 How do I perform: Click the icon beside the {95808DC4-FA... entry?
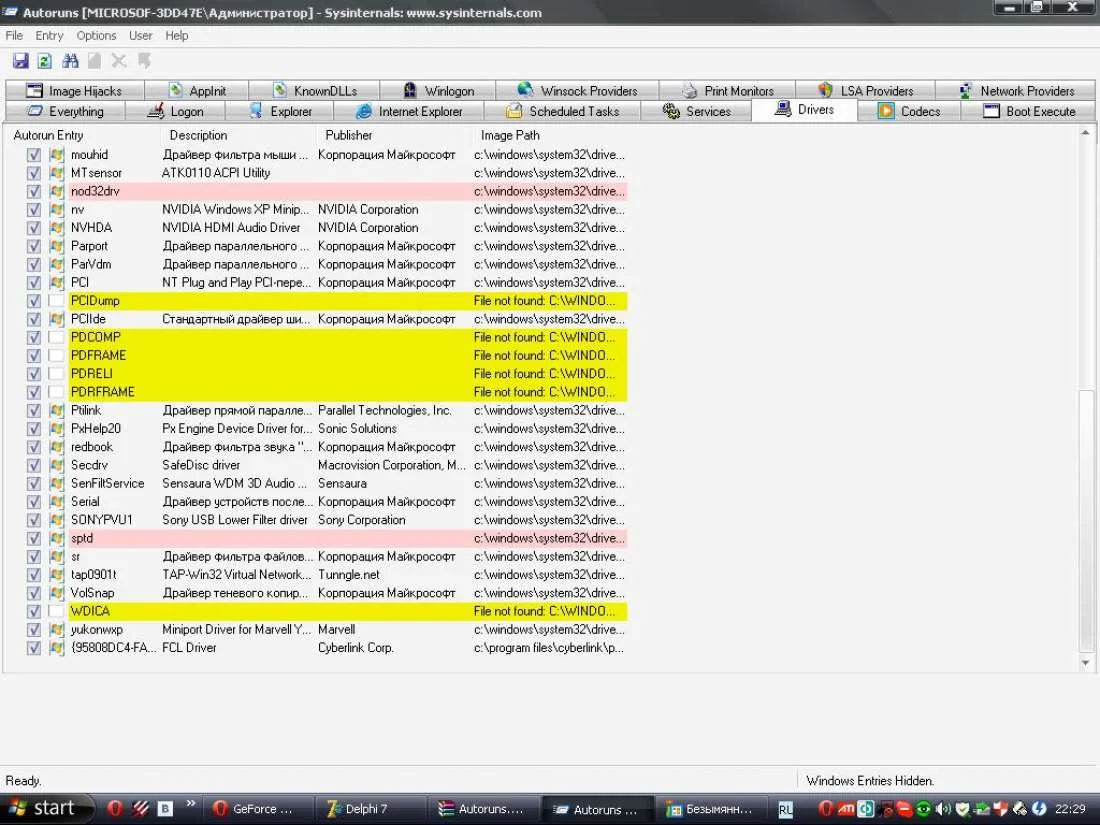(x=57, y=647)
